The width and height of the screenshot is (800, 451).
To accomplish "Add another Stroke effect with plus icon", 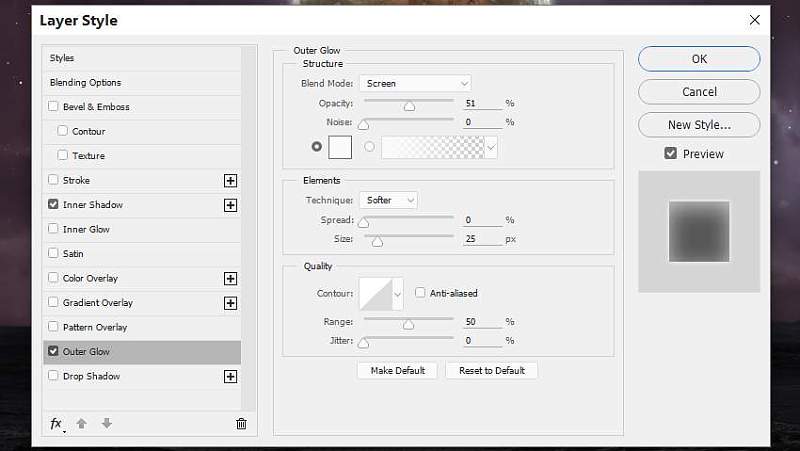I will click(x=231, y=181).
